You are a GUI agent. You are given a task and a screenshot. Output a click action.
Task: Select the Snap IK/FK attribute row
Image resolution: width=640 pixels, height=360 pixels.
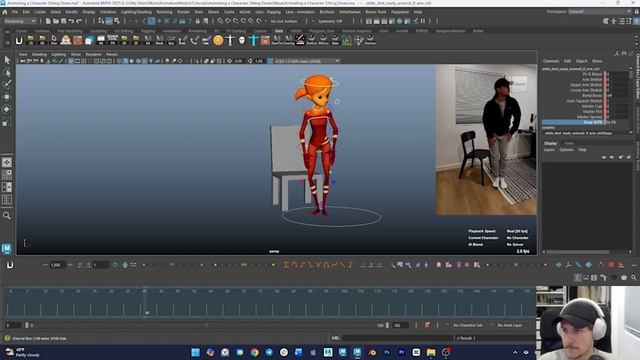(x=586, y=122)
